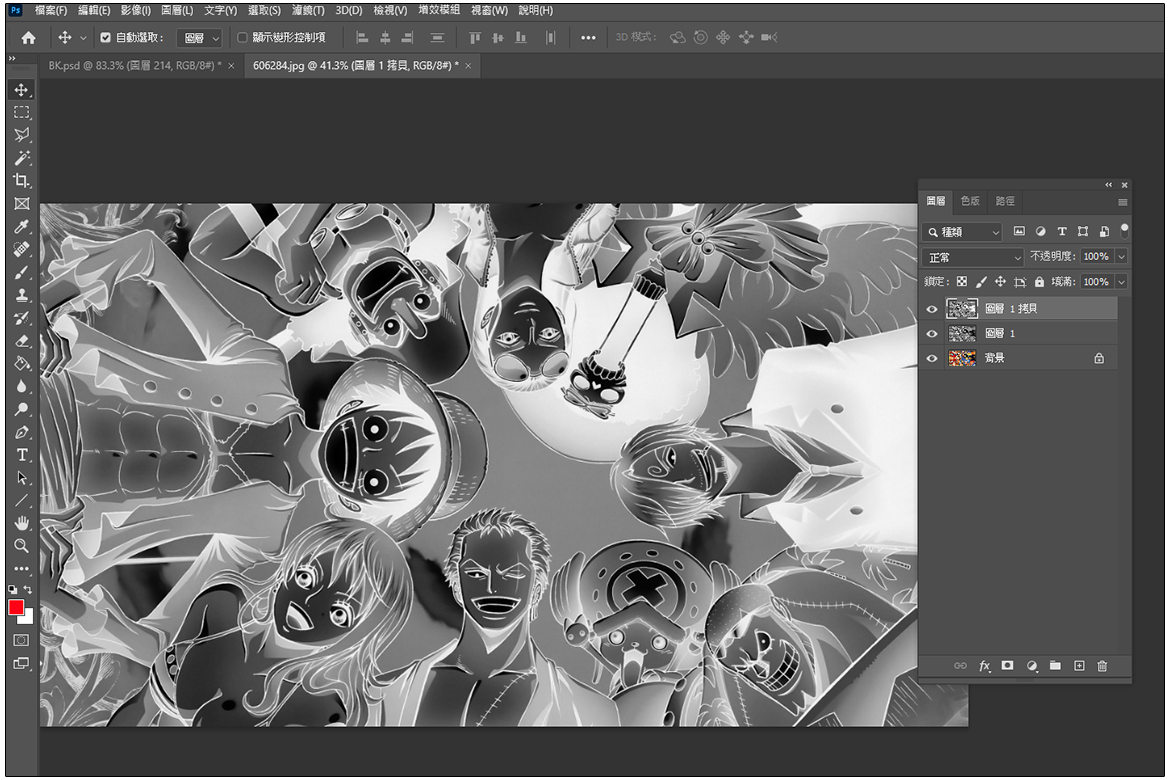Open the auto-select 圖層 dropdown
This screenshot has height=780, width=1170.
point(199,37)
